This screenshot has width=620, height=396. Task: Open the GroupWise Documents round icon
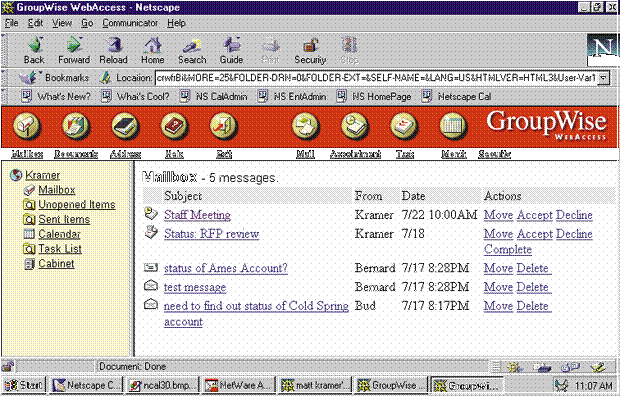[76, 127]
